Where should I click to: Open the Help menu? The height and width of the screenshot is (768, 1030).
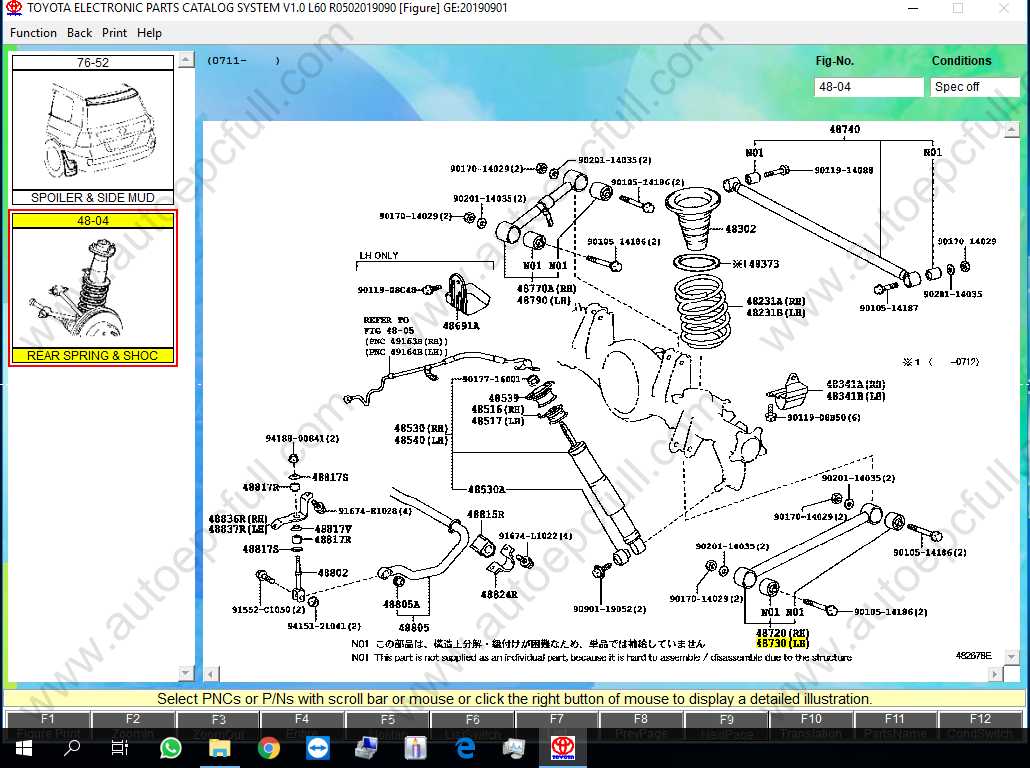(x=149, y=33)
